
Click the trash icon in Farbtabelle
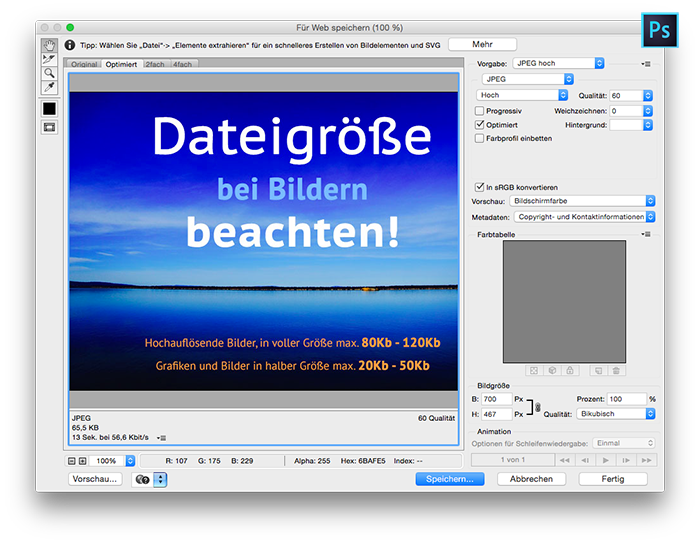click(x=616, y=371)
